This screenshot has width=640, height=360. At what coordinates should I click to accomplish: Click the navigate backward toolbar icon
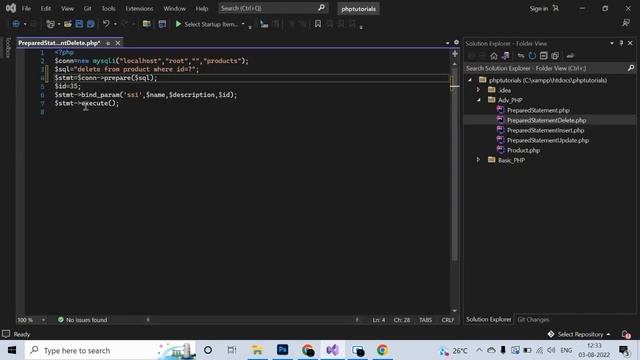coord(16,24)
